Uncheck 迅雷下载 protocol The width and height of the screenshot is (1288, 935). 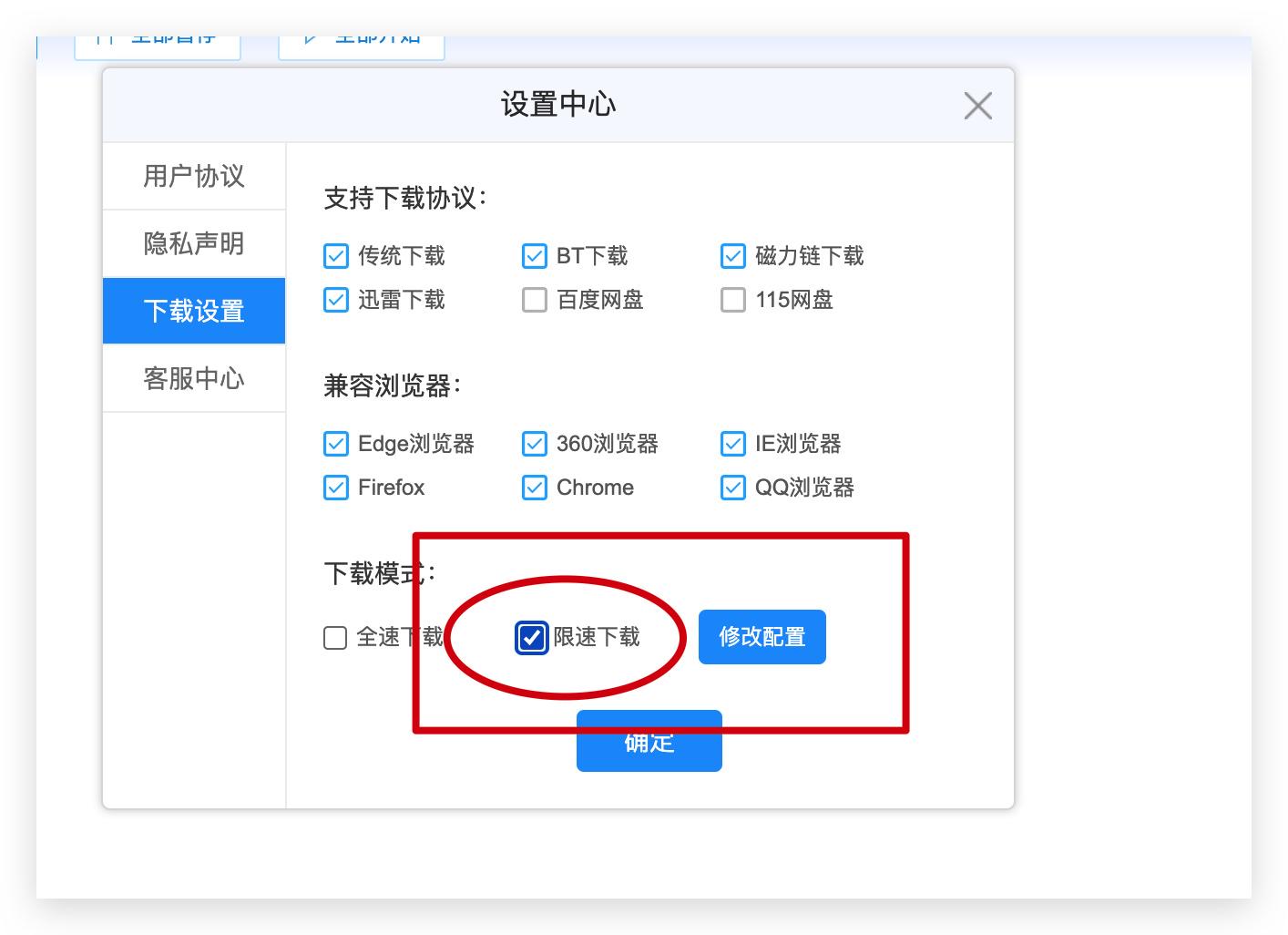(334, 300)
